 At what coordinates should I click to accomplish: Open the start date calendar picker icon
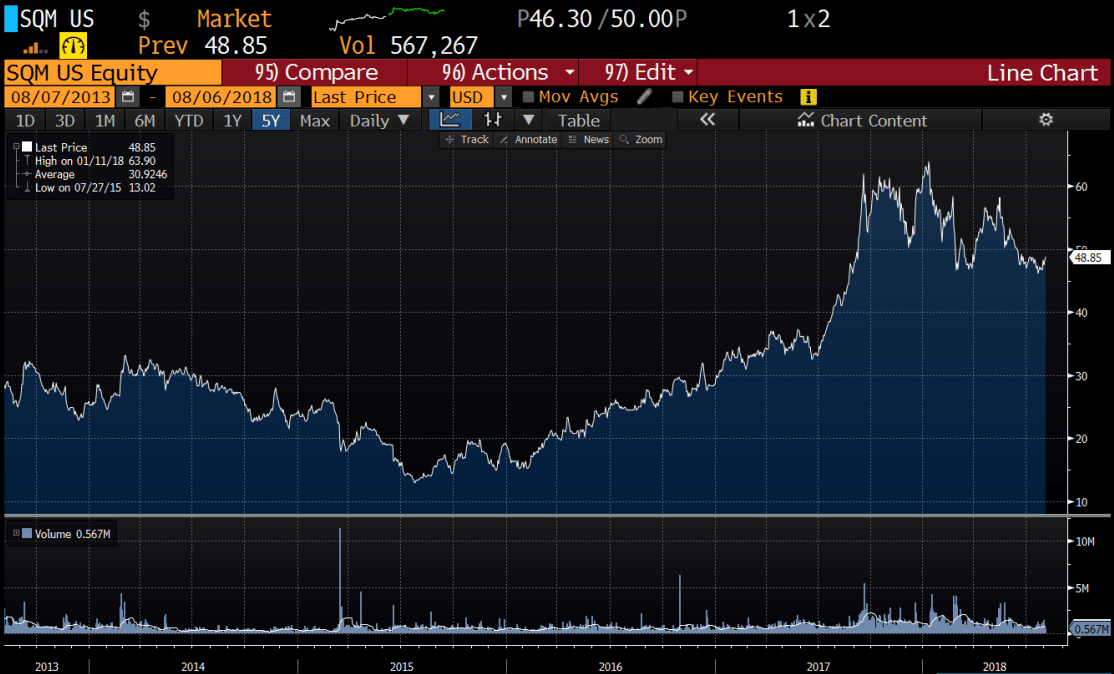128,97
